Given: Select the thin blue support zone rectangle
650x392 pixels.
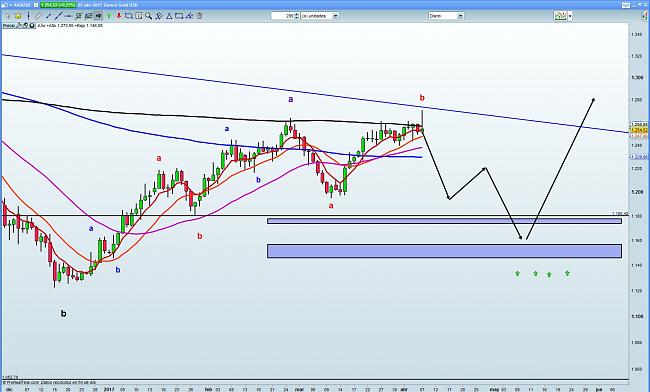Looking at the screenshot, I should pos(444,221).
